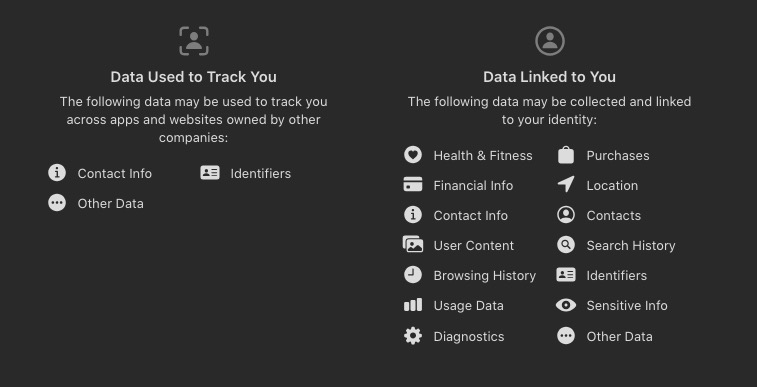
Task: Click the User Content photos icon
Action: tap(413, 244)
